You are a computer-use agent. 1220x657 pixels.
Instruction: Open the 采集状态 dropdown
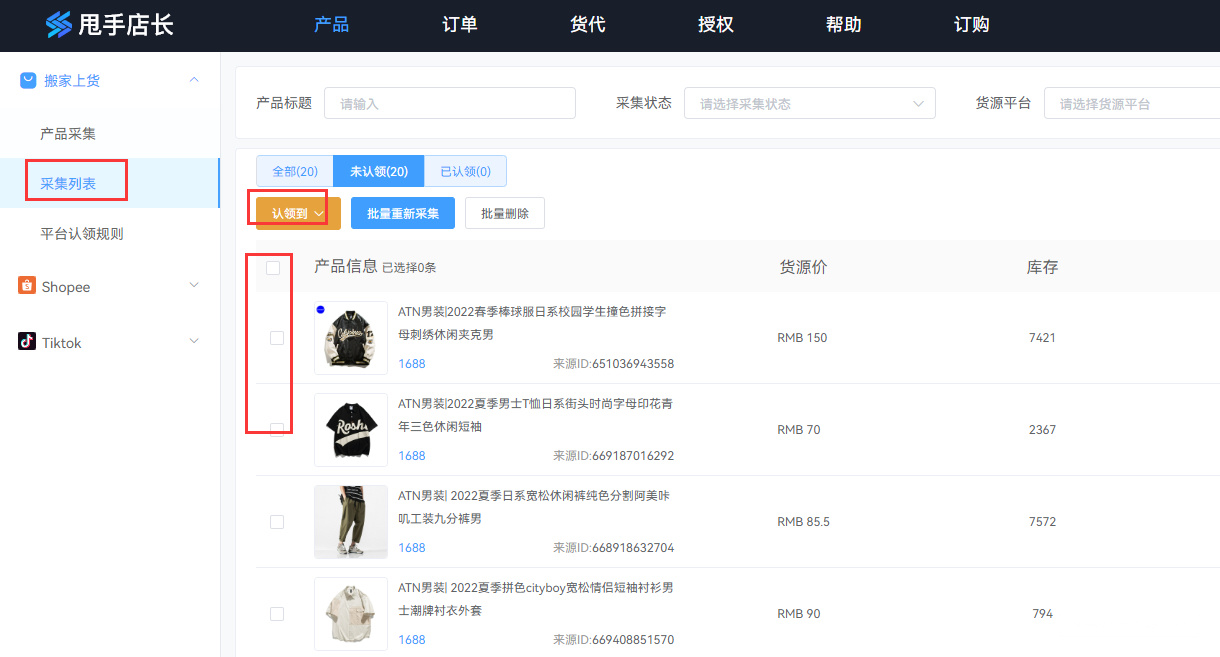(x=810, y=103)
